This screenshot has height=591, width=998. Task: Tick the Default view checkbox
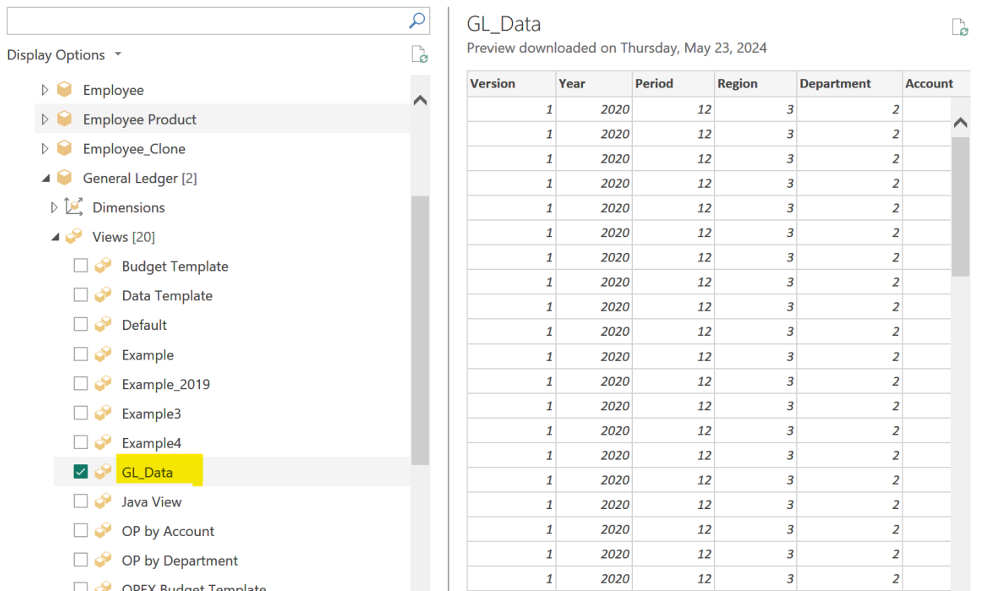click(x=81, y=324)
